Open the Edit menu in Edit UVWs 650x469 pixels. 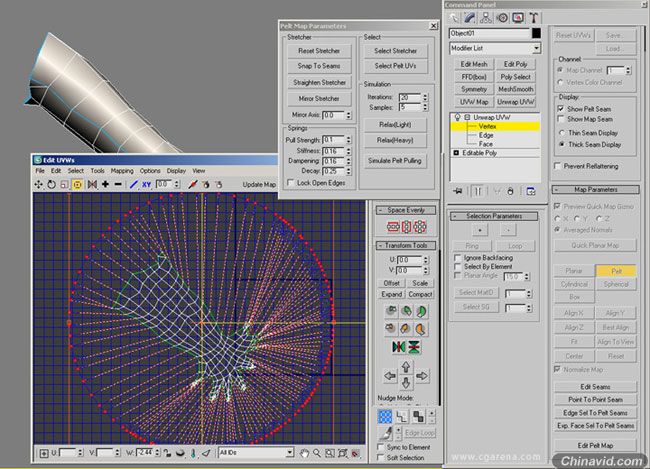click(56, 171)
